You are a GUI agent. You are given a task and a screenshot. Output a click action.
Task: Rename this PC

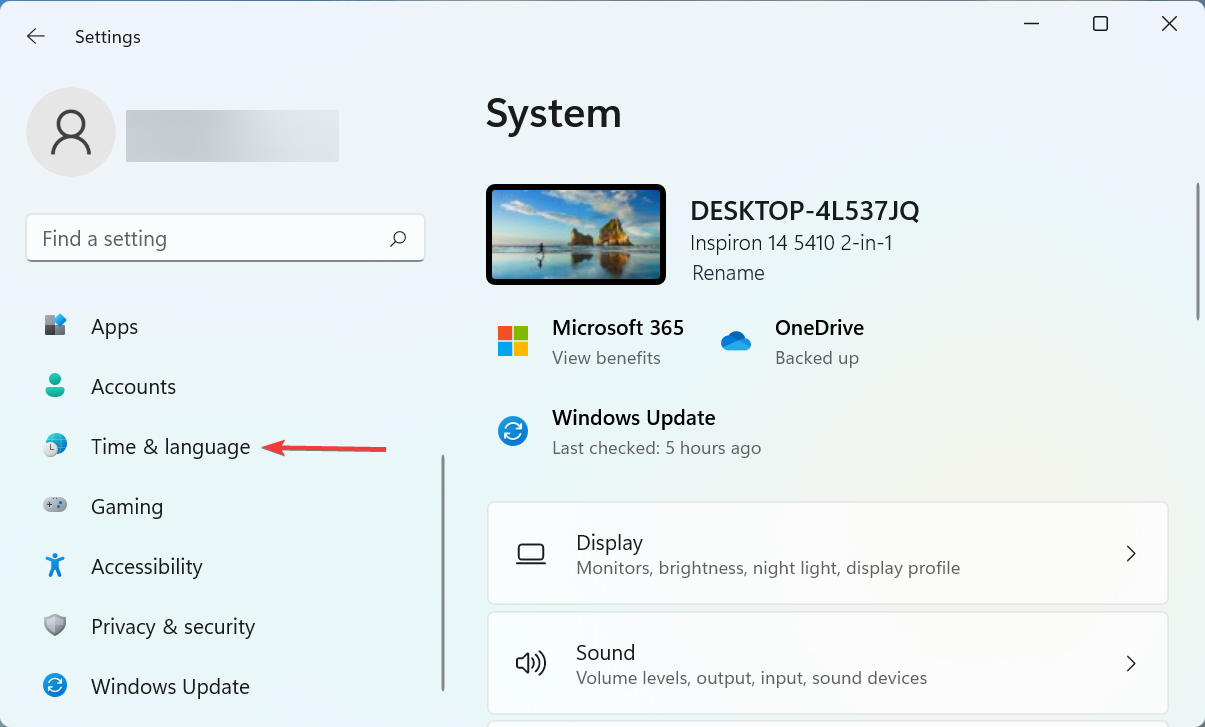point(728,272)
